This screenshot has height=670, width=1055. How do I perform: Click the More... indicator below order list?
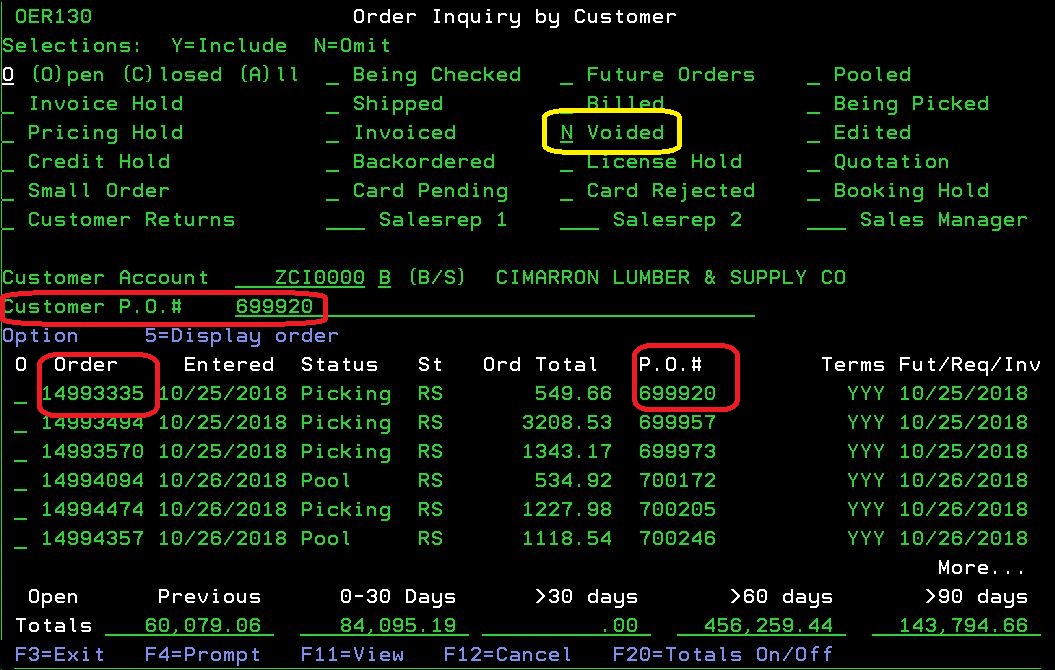(981, 568)
